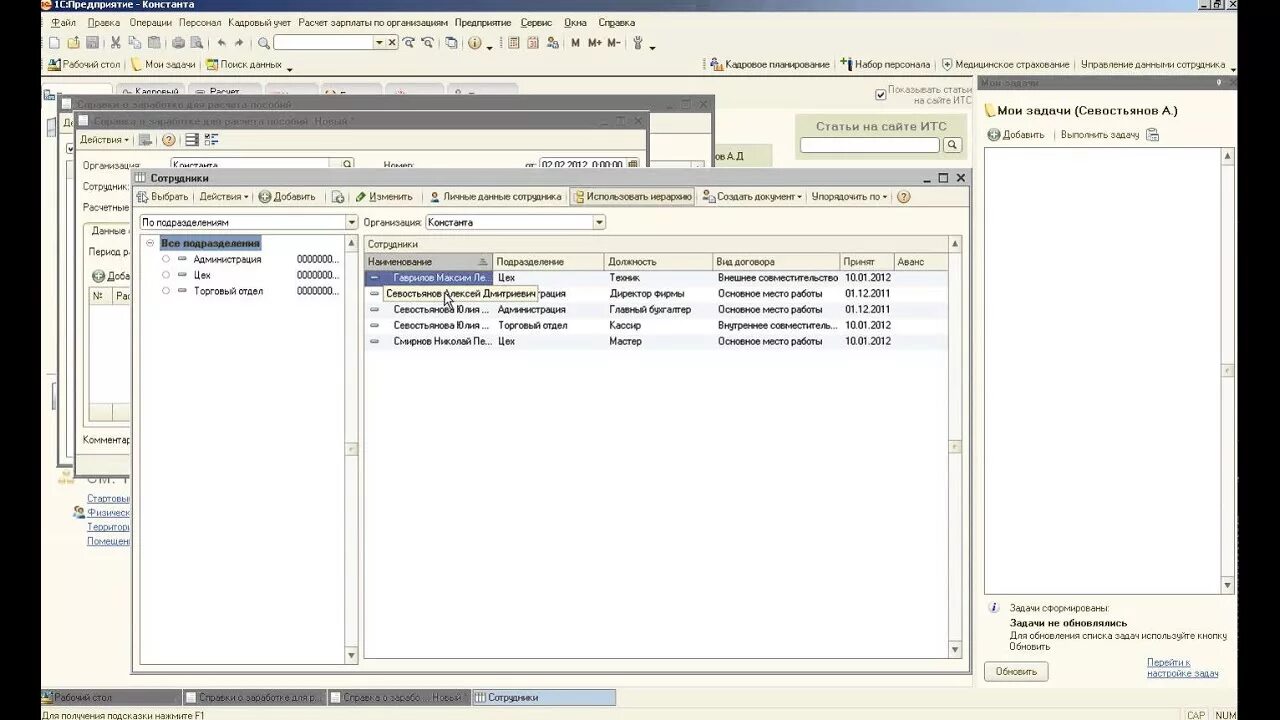
Task: Open the Help info icon in toolbar
Action: point(474,43)
